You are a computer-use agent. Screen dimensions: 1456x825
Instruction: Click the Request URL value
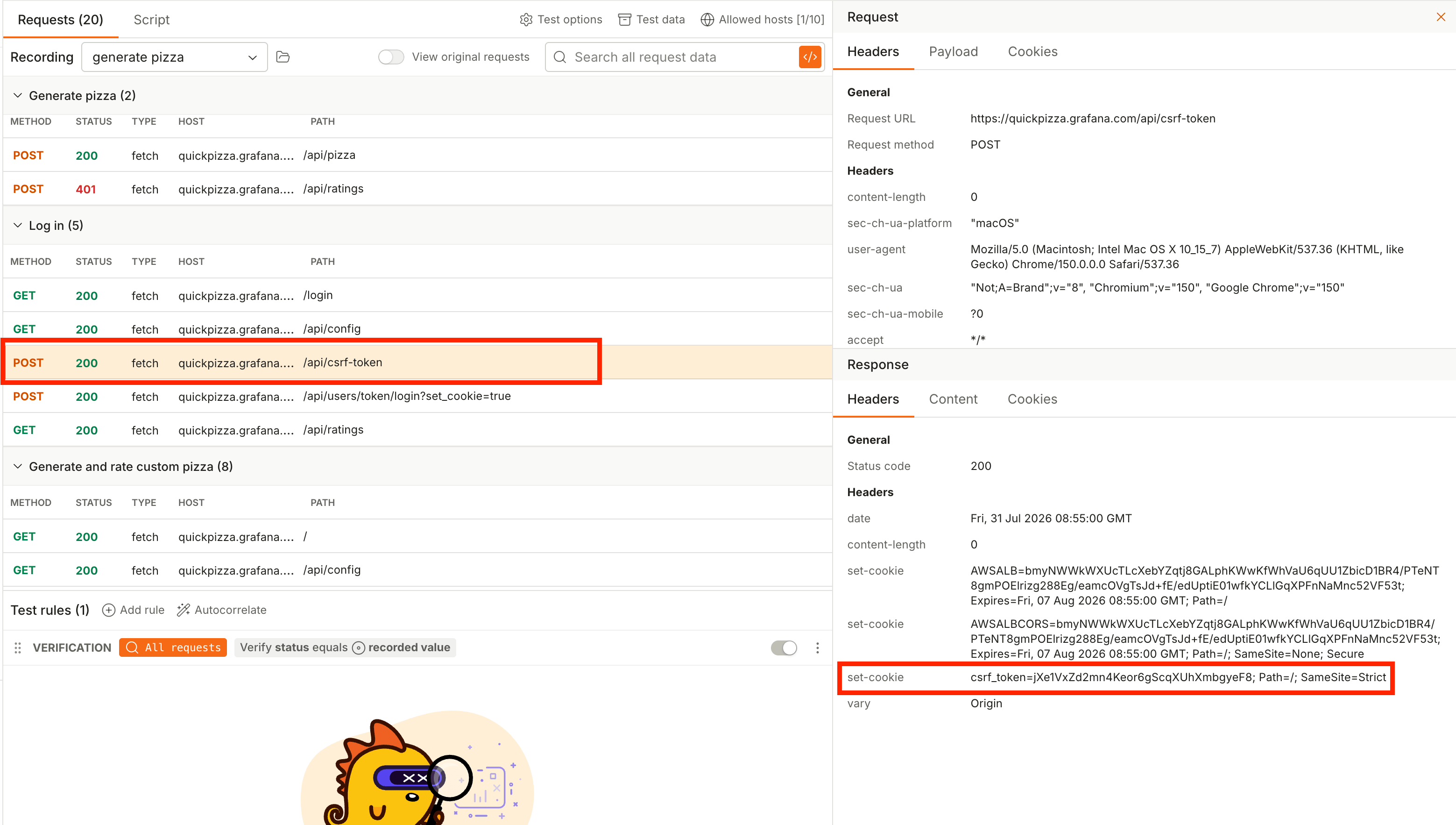click(x=1092, y=118)
